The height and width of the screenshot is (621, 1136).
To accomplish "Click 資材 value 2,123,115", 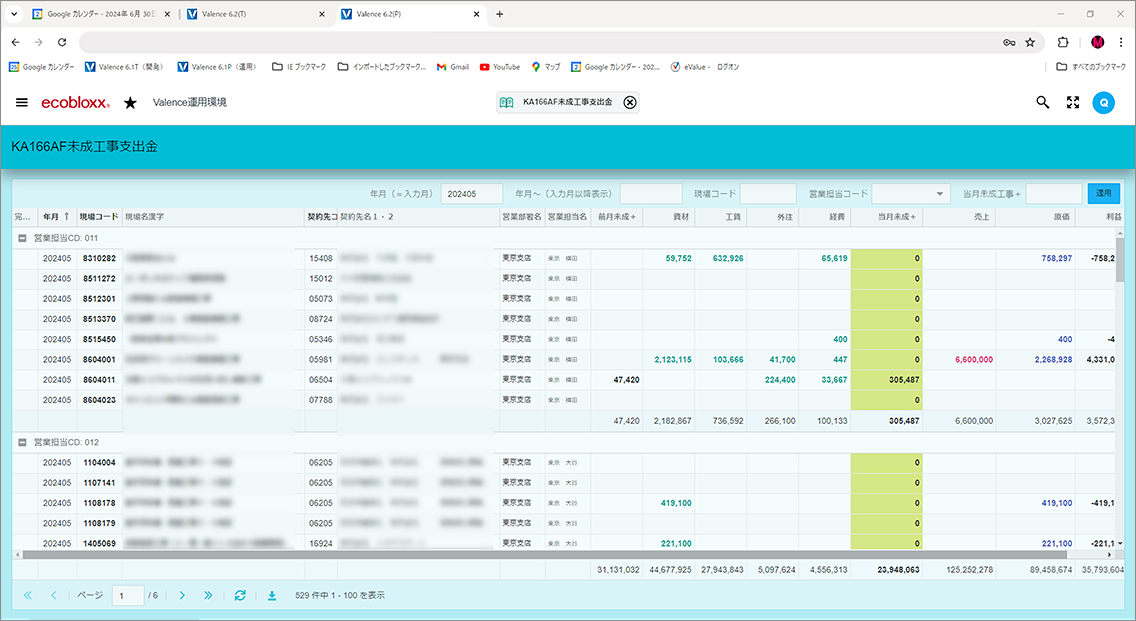I will (673, 359).
